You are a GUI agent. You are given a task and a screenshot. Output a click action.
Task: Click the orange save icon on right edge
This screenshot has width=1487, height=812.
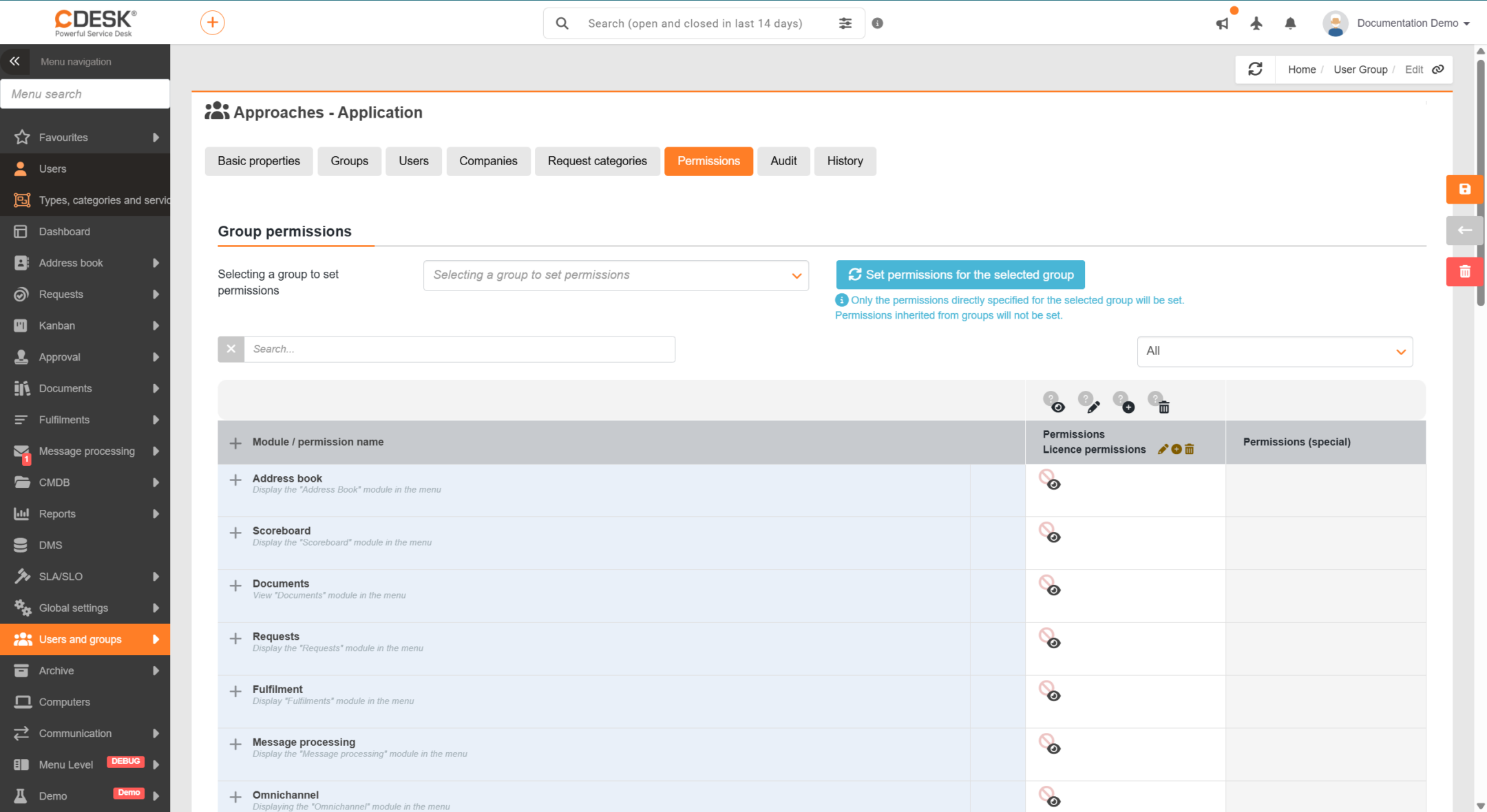point(1465,189)
